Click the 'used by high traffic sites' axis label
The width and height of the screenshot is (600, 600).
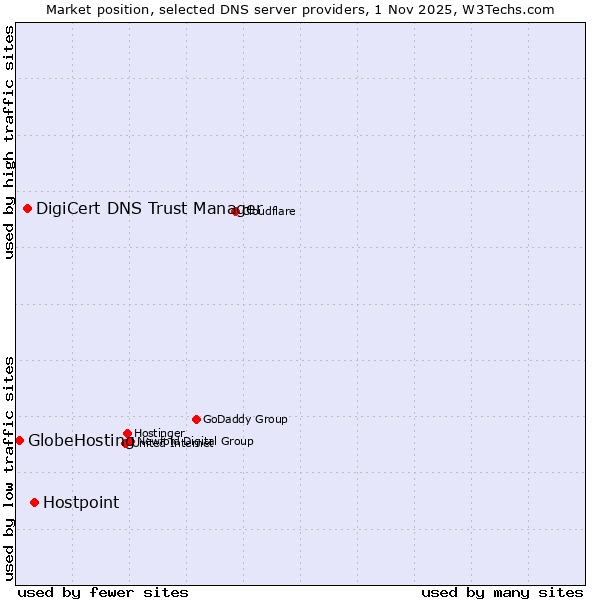[10, 142]
